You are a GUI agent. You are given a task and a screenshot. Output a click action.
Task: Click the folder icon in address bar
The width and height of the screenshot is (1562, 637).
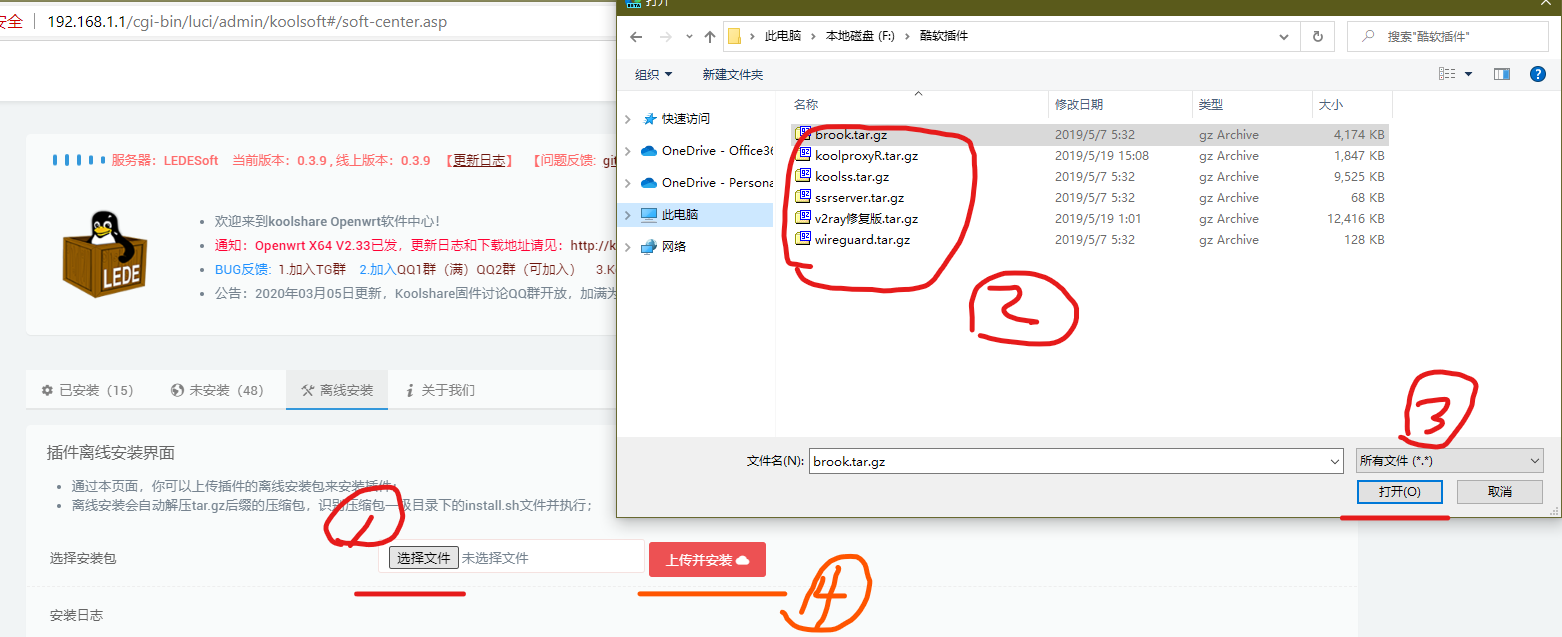pyautogui.click(x=734, y=36)
